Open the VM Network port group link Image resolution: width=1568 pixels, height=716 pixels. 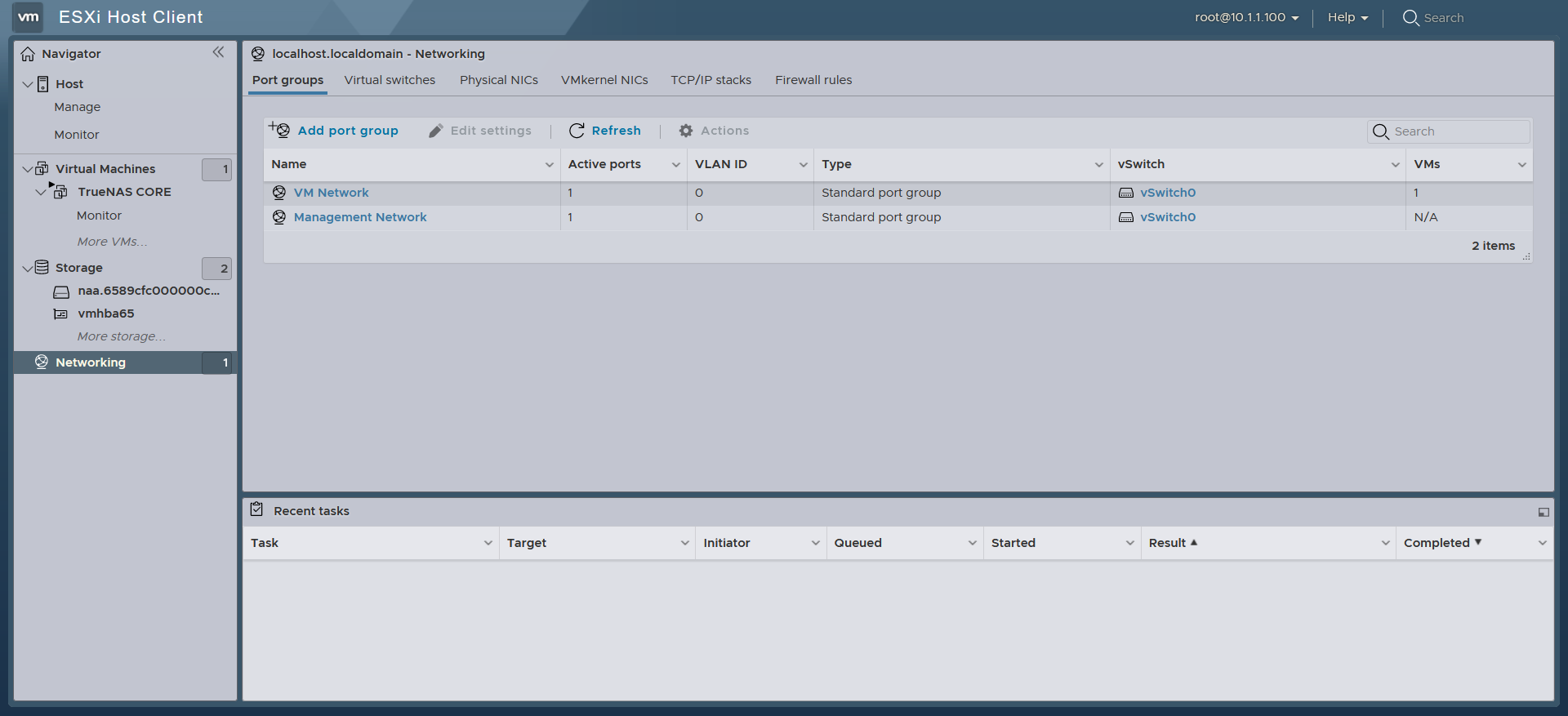tap(332, 193)
